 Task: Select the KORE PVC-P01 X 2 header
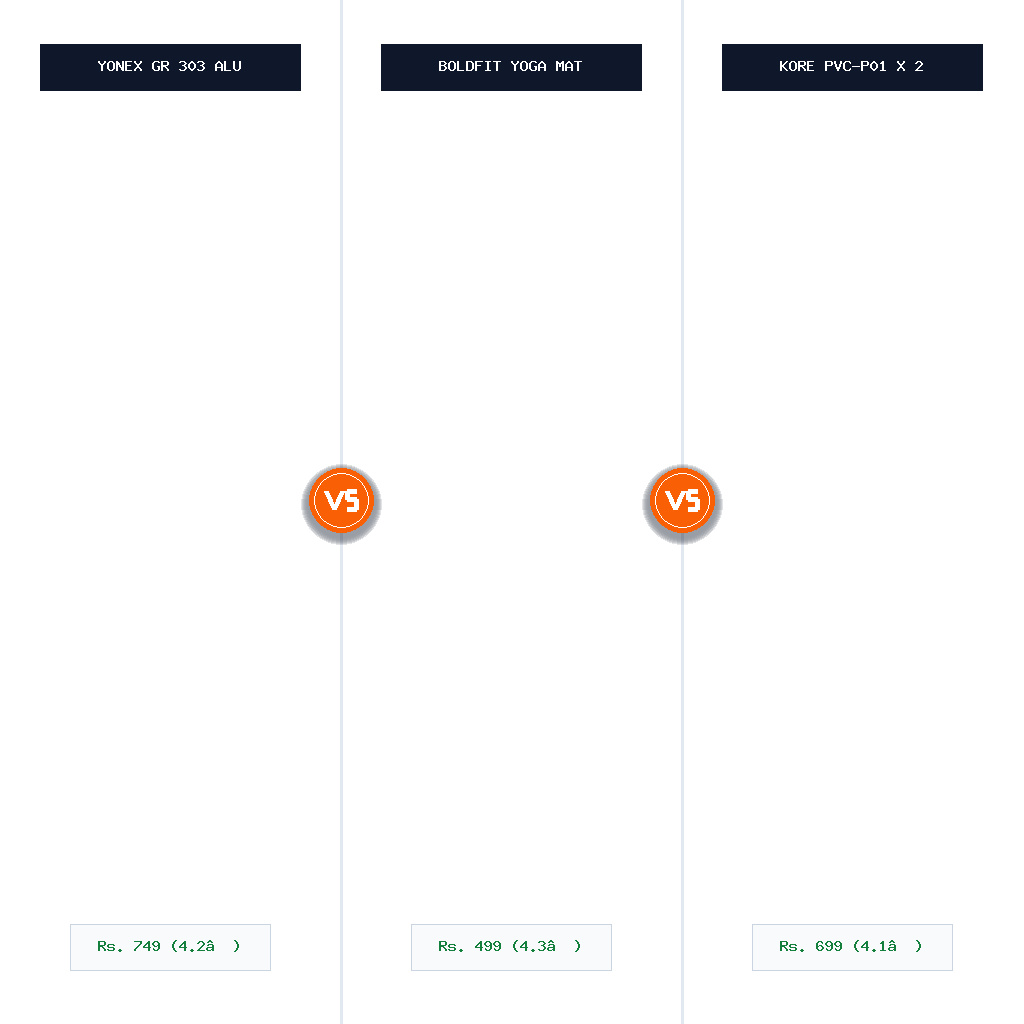[852, 67]
